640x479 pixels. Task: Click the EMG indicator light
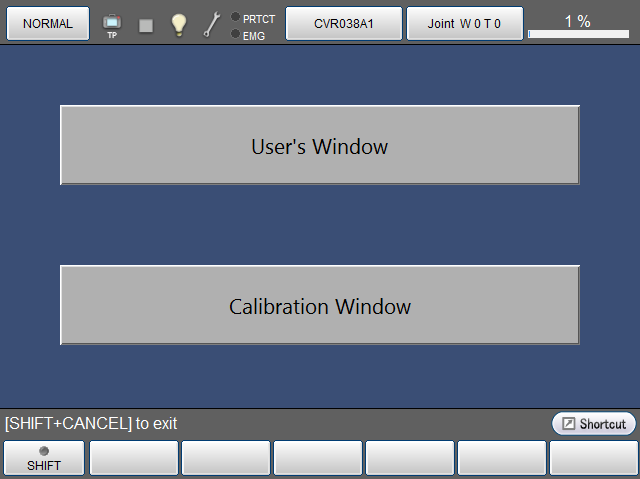[x=235, y=35]
